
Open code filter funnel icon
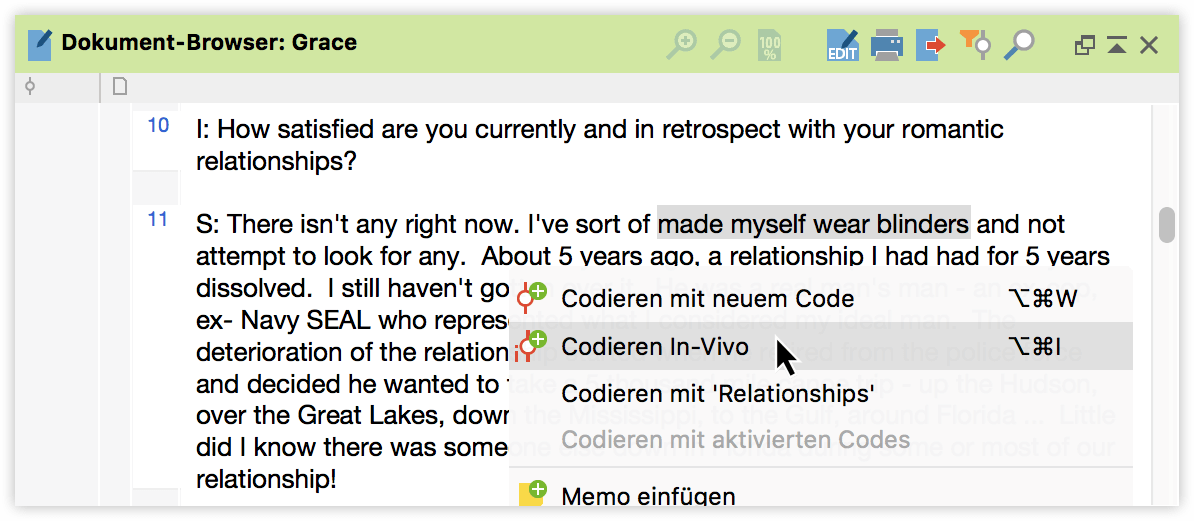point(975,43)
